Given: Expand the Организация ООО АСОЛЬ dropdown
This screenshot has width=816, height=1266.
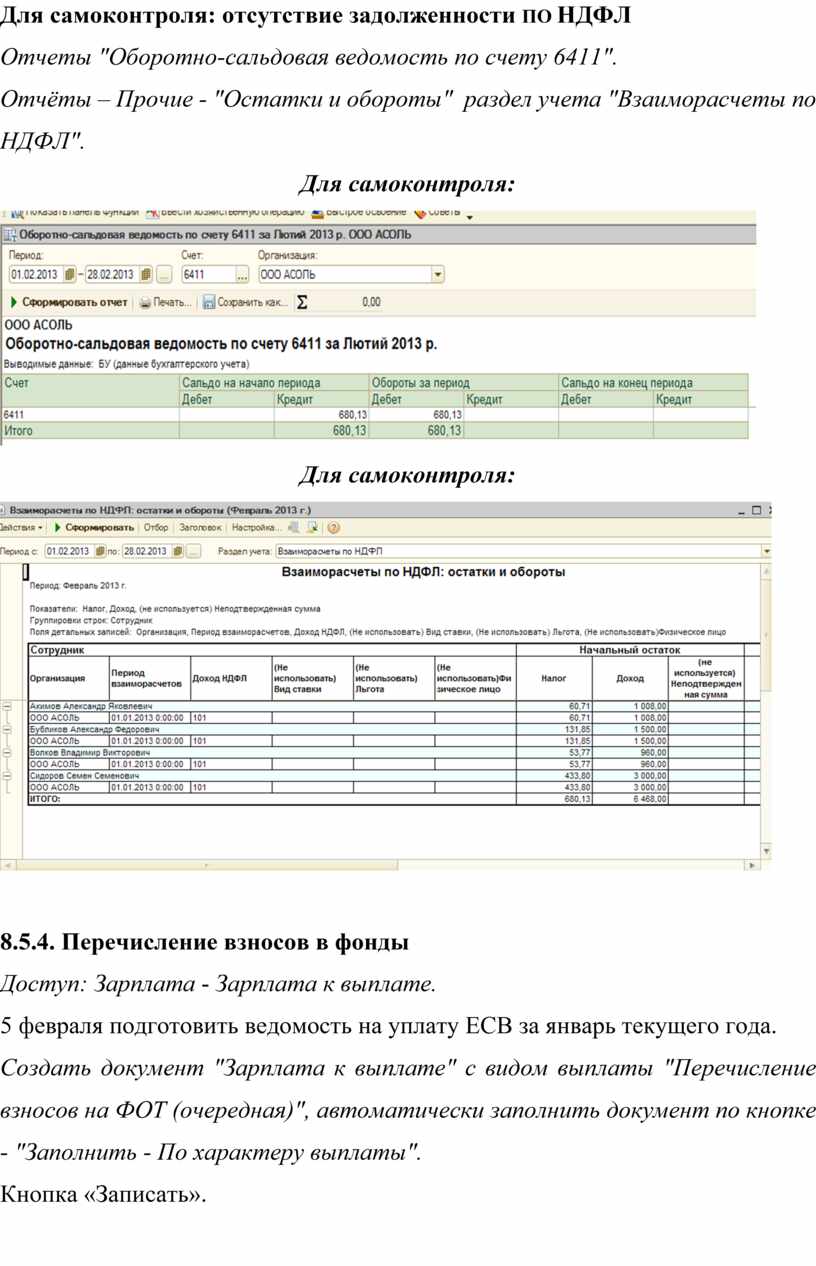Looking at the screenshot, I should click(437, 274).
